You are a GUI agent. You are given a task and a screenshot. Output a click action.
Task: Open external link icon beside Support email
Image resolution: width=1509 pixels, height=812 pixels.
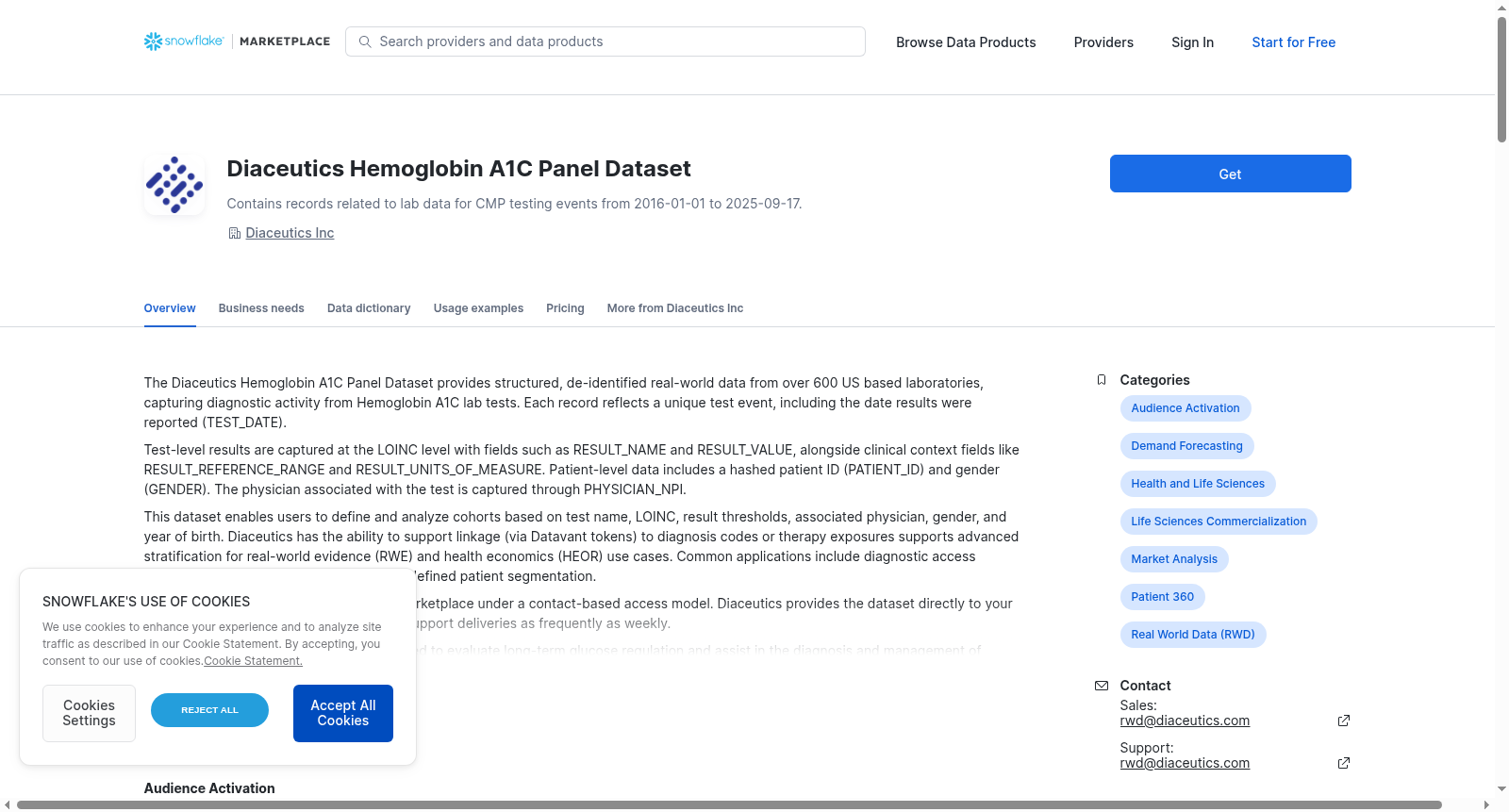(x=1344, y=763)
